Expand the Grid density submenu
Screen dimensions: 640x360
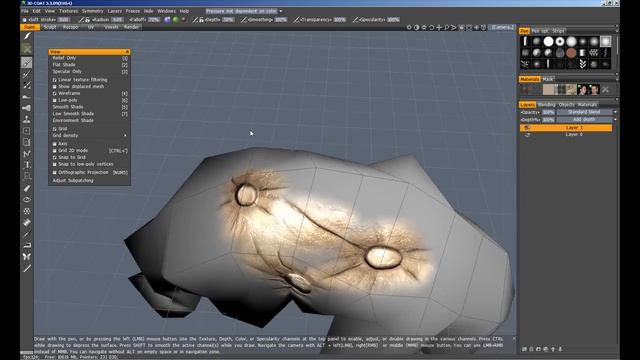coord(89,136)
